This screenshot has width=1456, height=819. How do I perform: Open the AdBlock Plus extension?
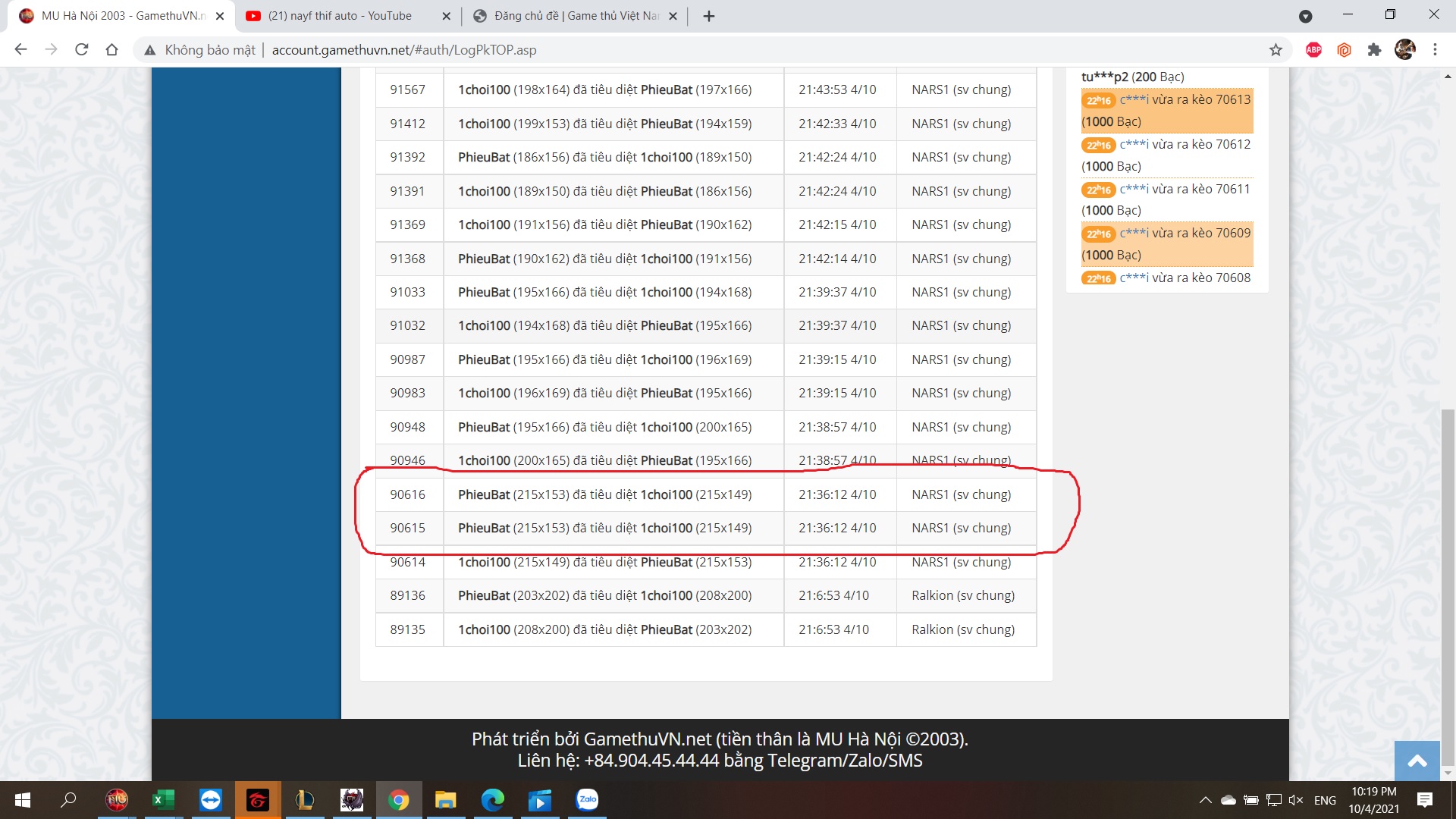(x=1313, y=50)
